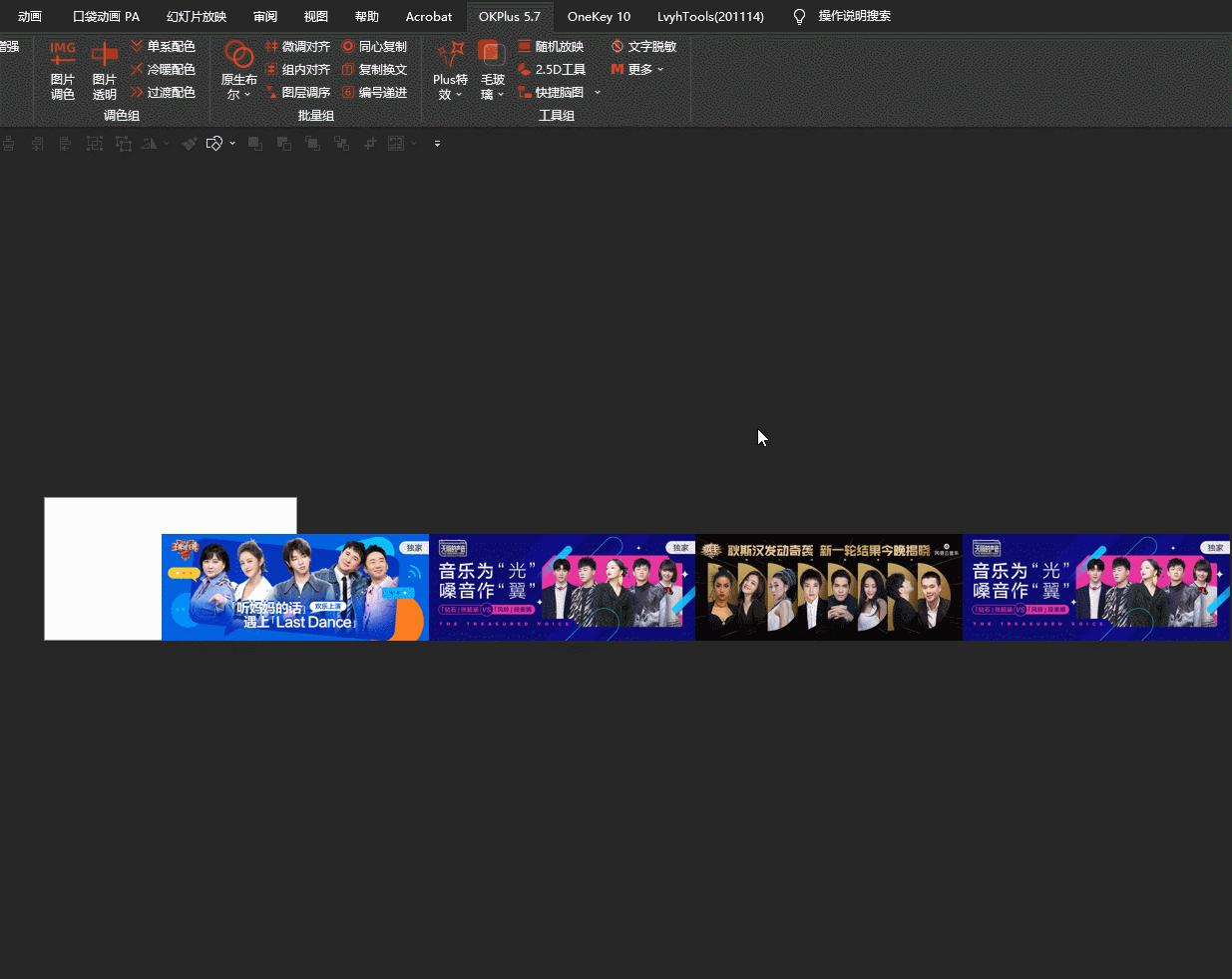Open the 图片调色 (image color) tool

(x=63, y=70)
